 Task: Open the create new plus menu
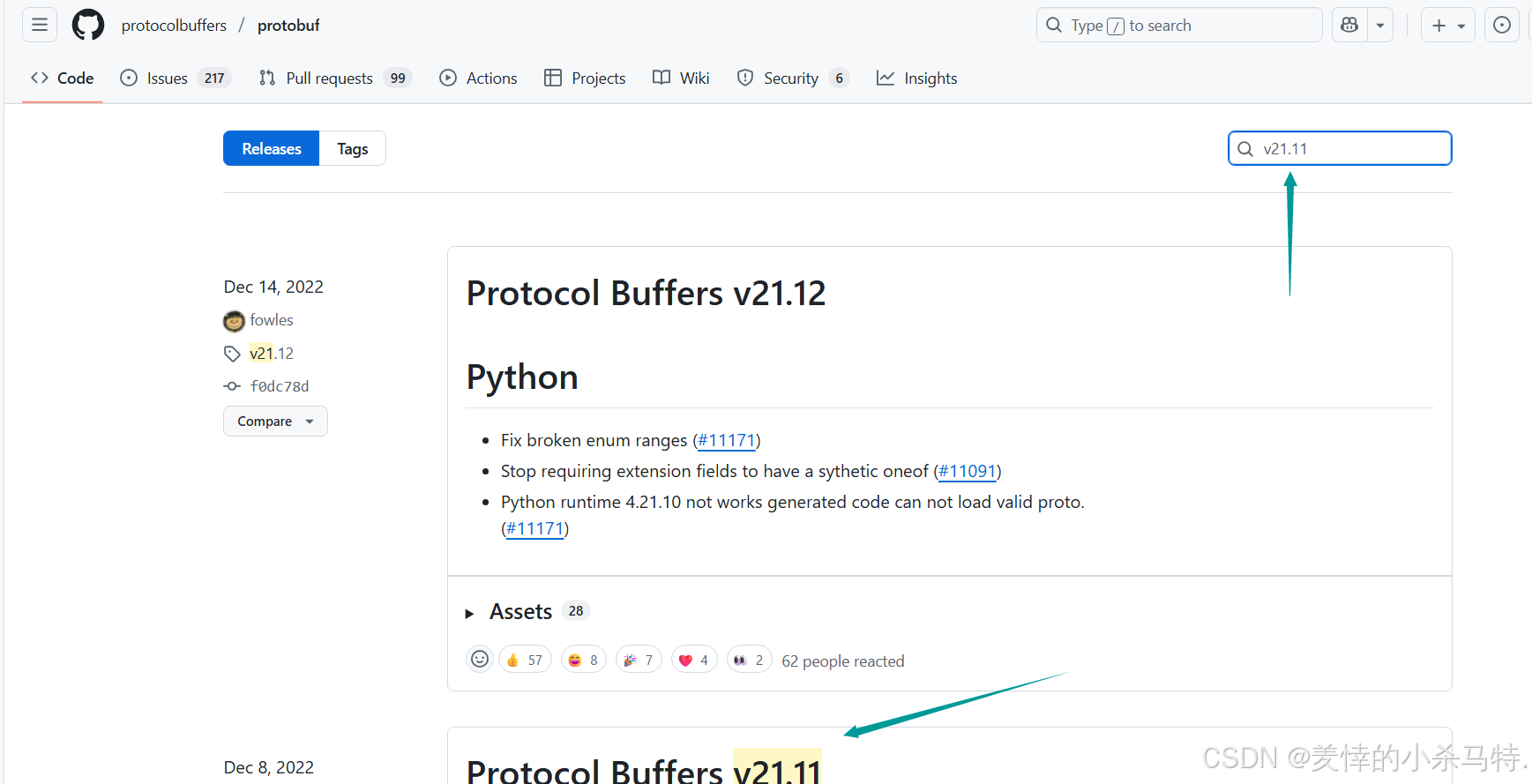(1448, 25)
